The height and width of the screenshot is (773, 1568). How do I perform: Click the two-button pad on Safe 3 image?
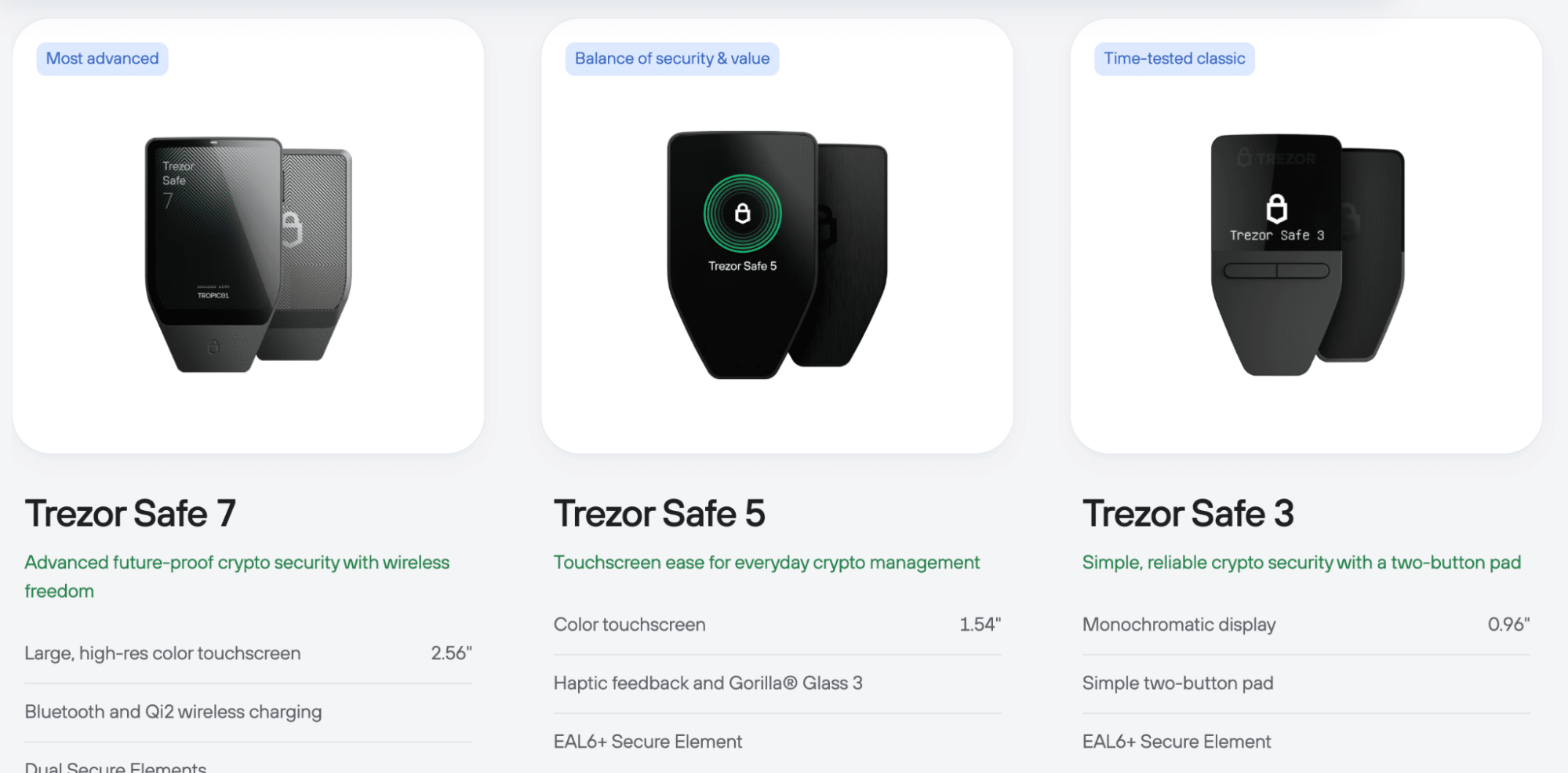[x=1276, y=271]
